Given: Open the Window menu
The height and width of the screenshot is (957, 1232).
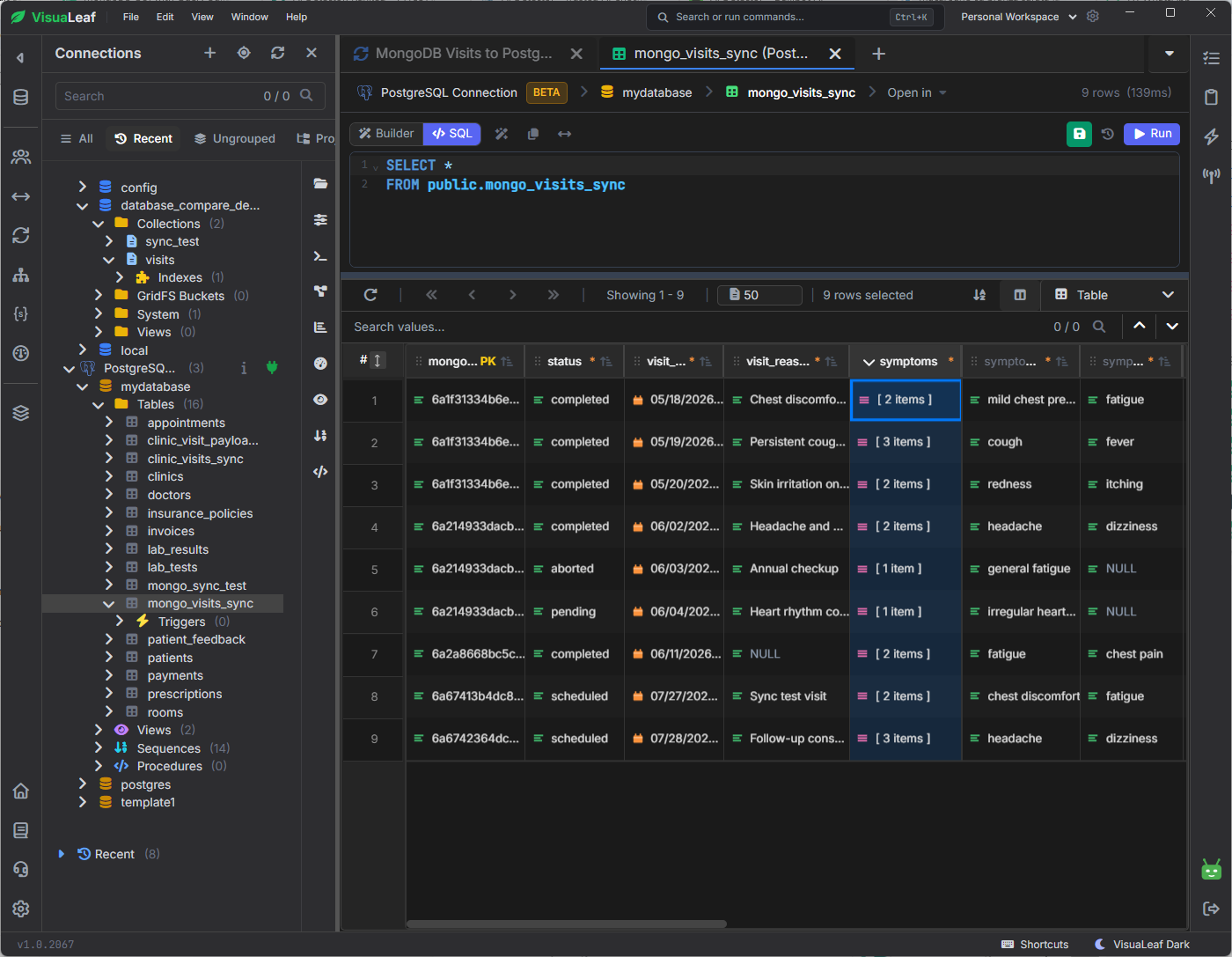Looking at the screenshot, I should (250, 17).
